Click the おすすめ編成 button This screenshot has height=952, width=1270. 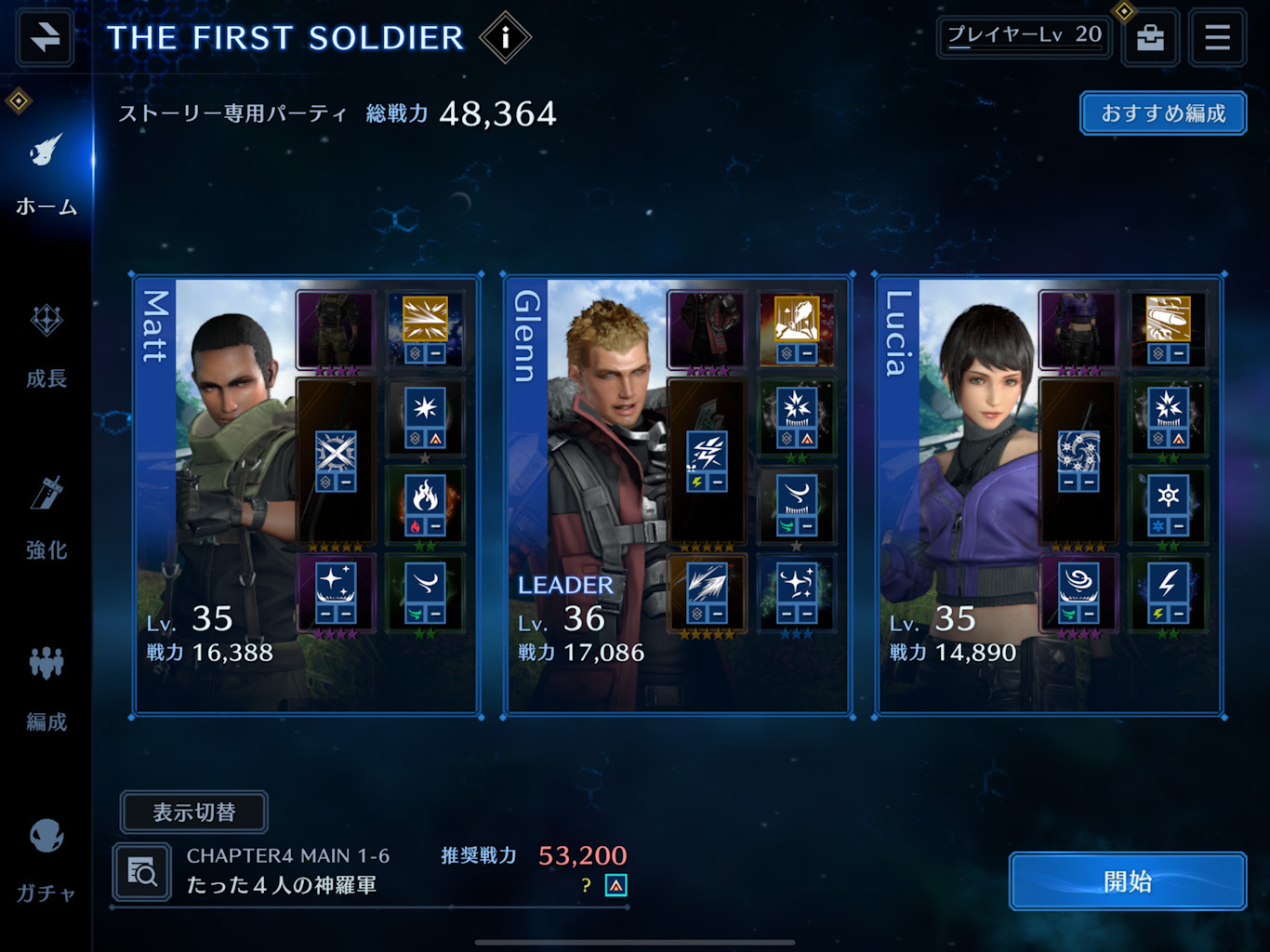click(1163, 113)
